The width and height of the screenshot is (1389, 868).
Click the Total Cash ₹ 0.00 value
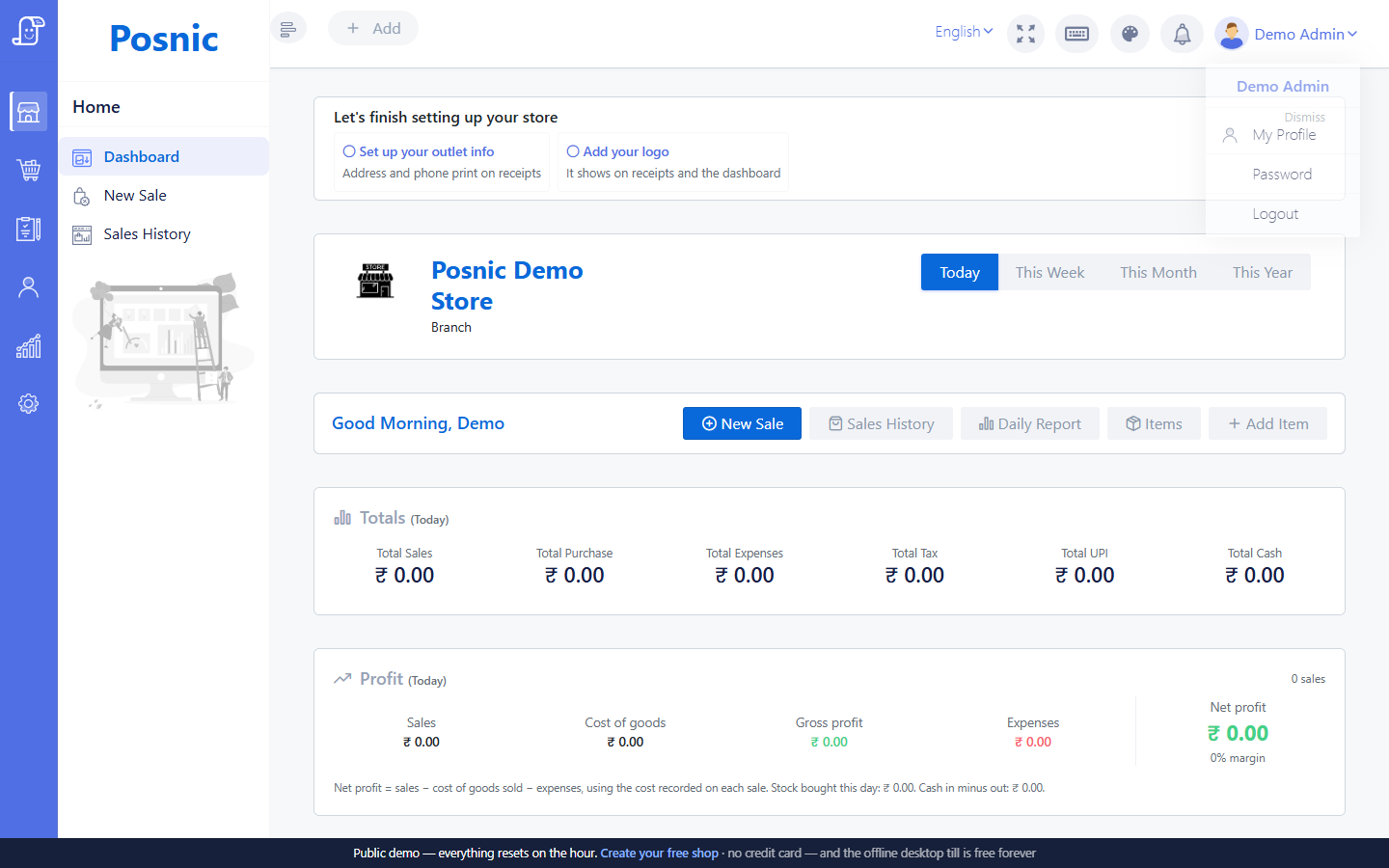[x=1254, y=576]
